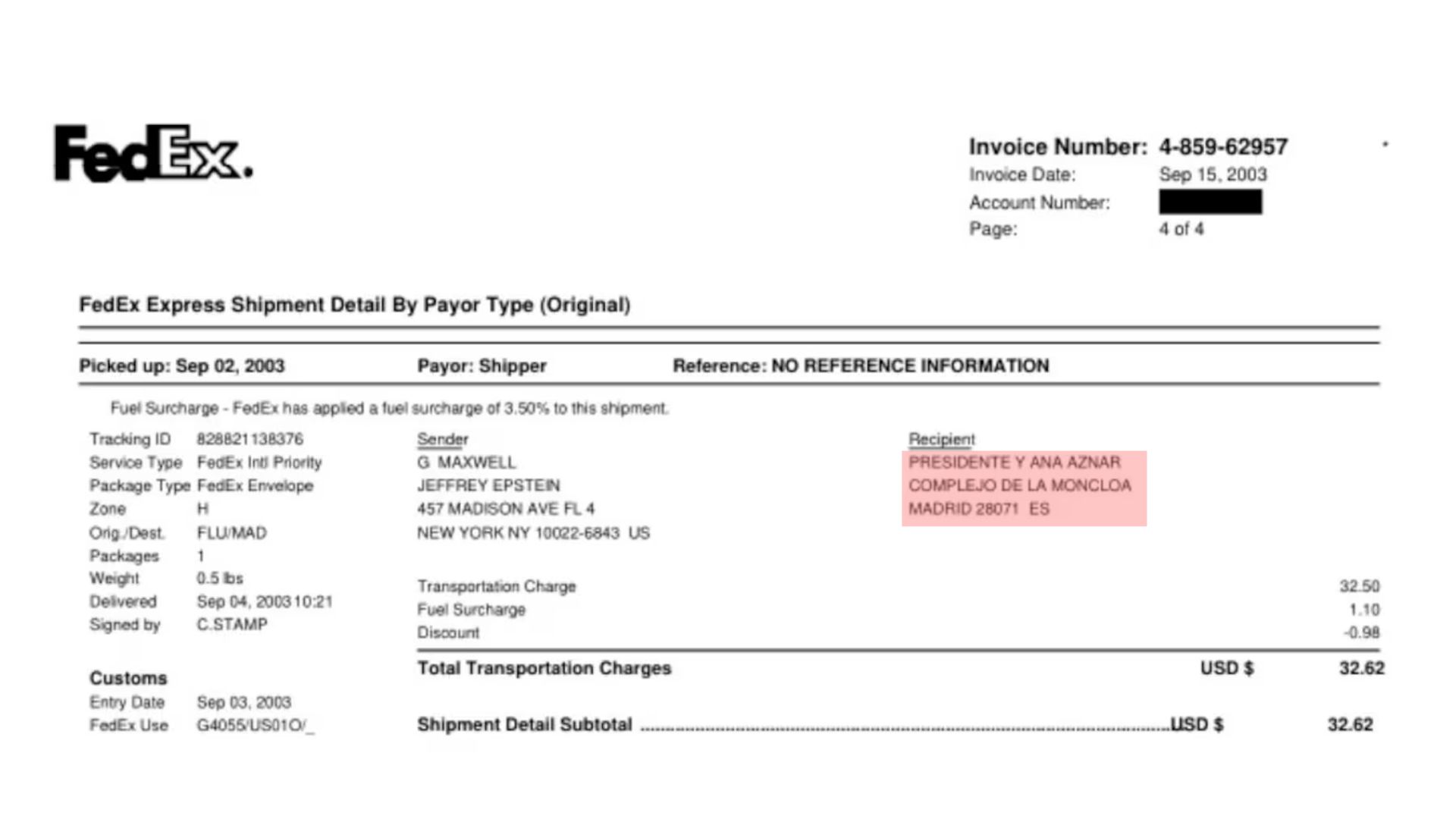Click the JEFFREY EPSTEIN sender line
Viewport: 1456px width, 819px height.
tap(488, 485)
